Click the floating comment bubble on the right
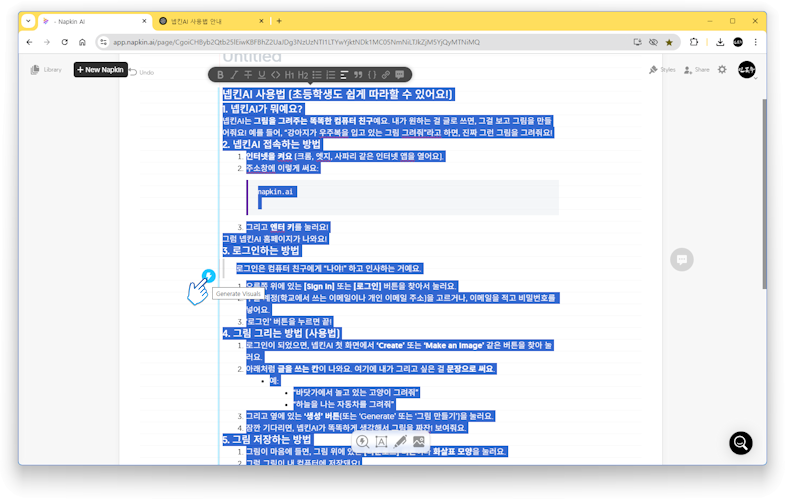 click(681, 259)
